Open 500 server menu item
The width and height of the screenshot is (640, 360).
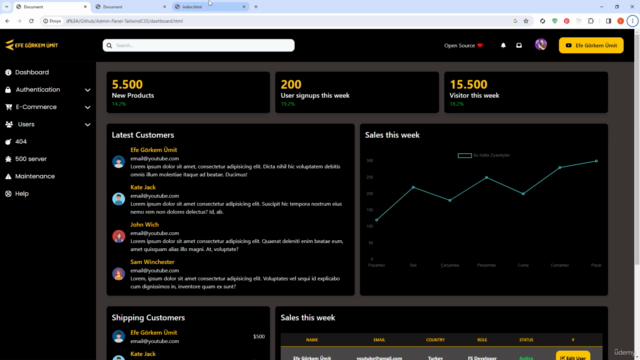pyautogui.click(x=31, y=159)
